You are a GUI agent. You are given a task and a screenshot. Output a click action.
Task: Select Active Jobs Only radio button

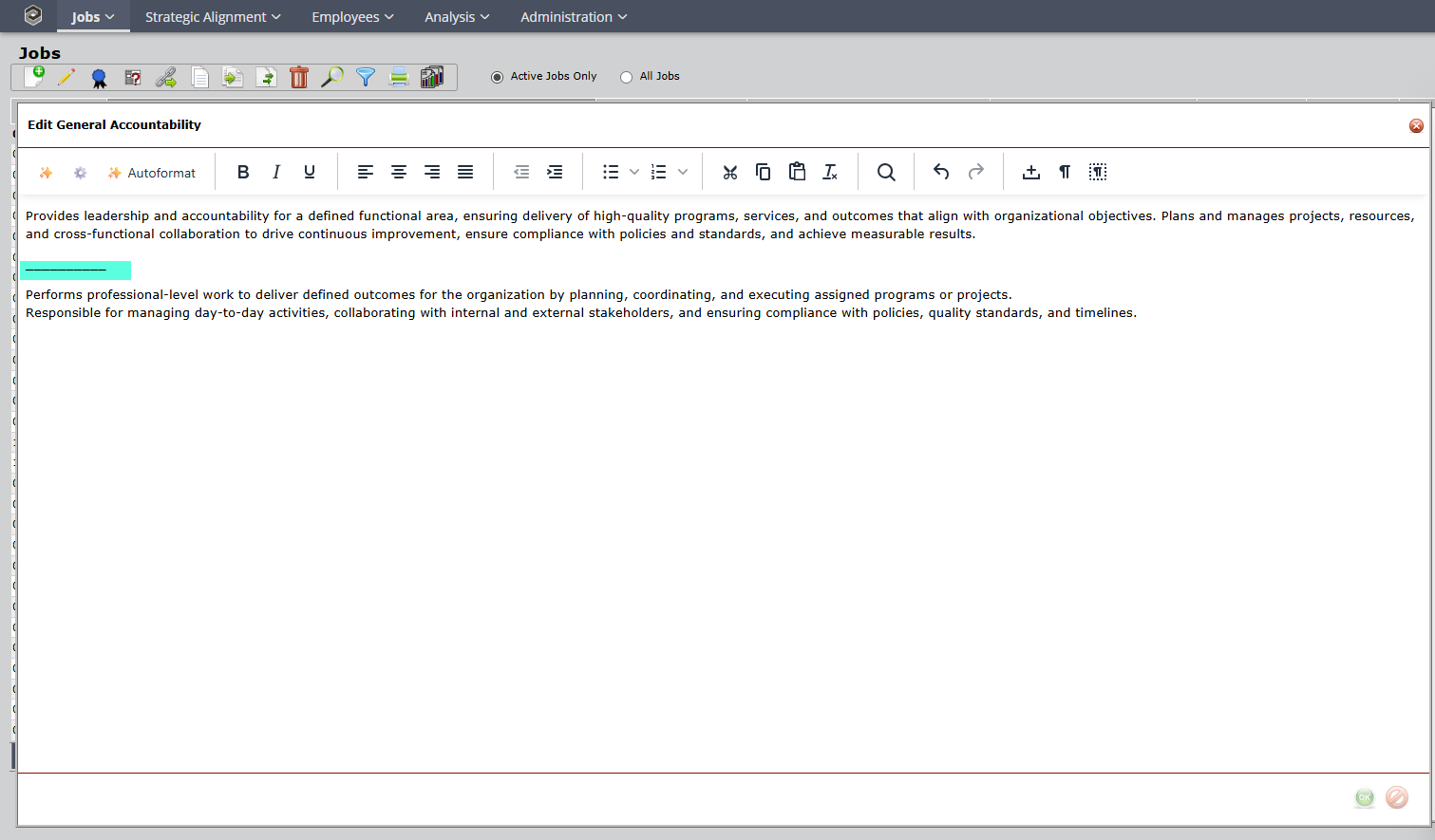pos(497,77)
